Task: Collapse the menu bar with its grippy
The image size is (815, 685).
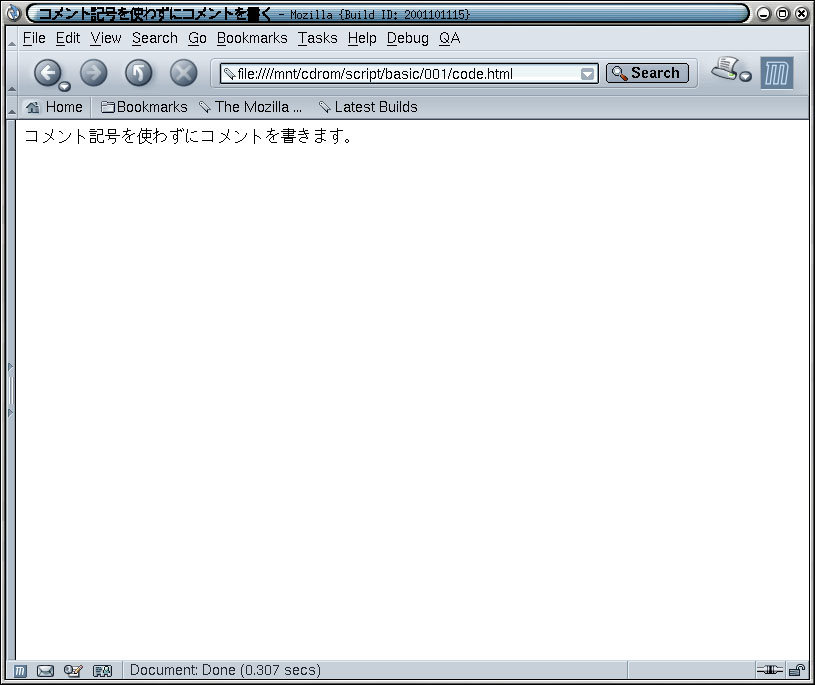Action: coord(11,38)
